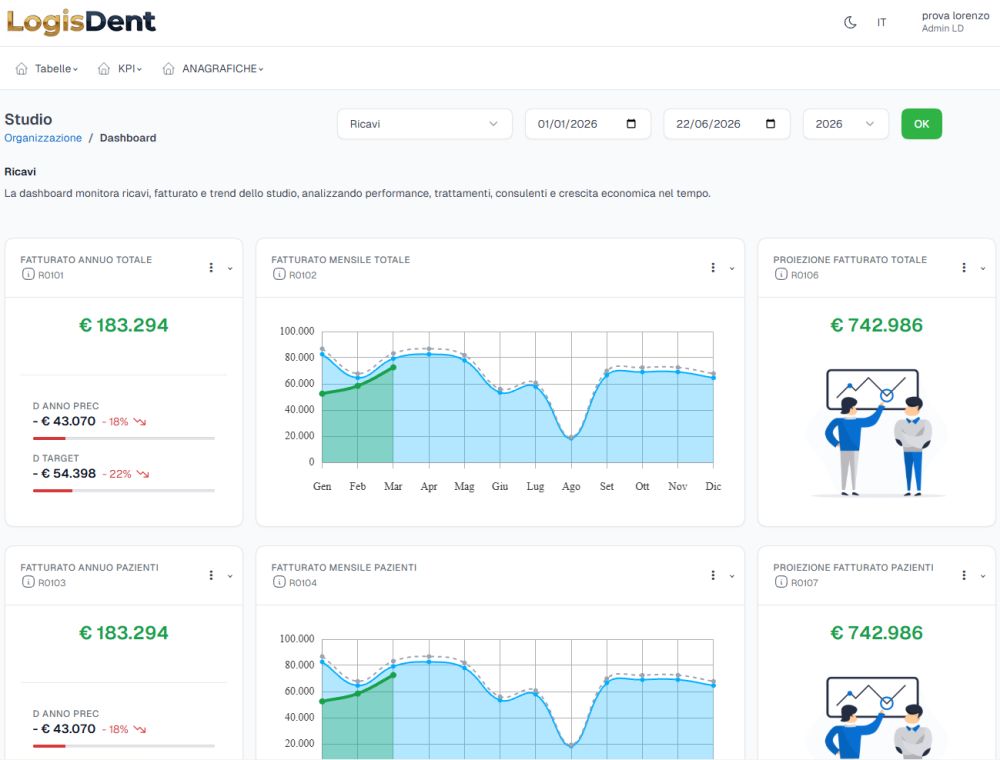Viewport: 1000px width, 760px height.
Task: Toggle dark mode moon icon
Action: click(x=850, y=22)
